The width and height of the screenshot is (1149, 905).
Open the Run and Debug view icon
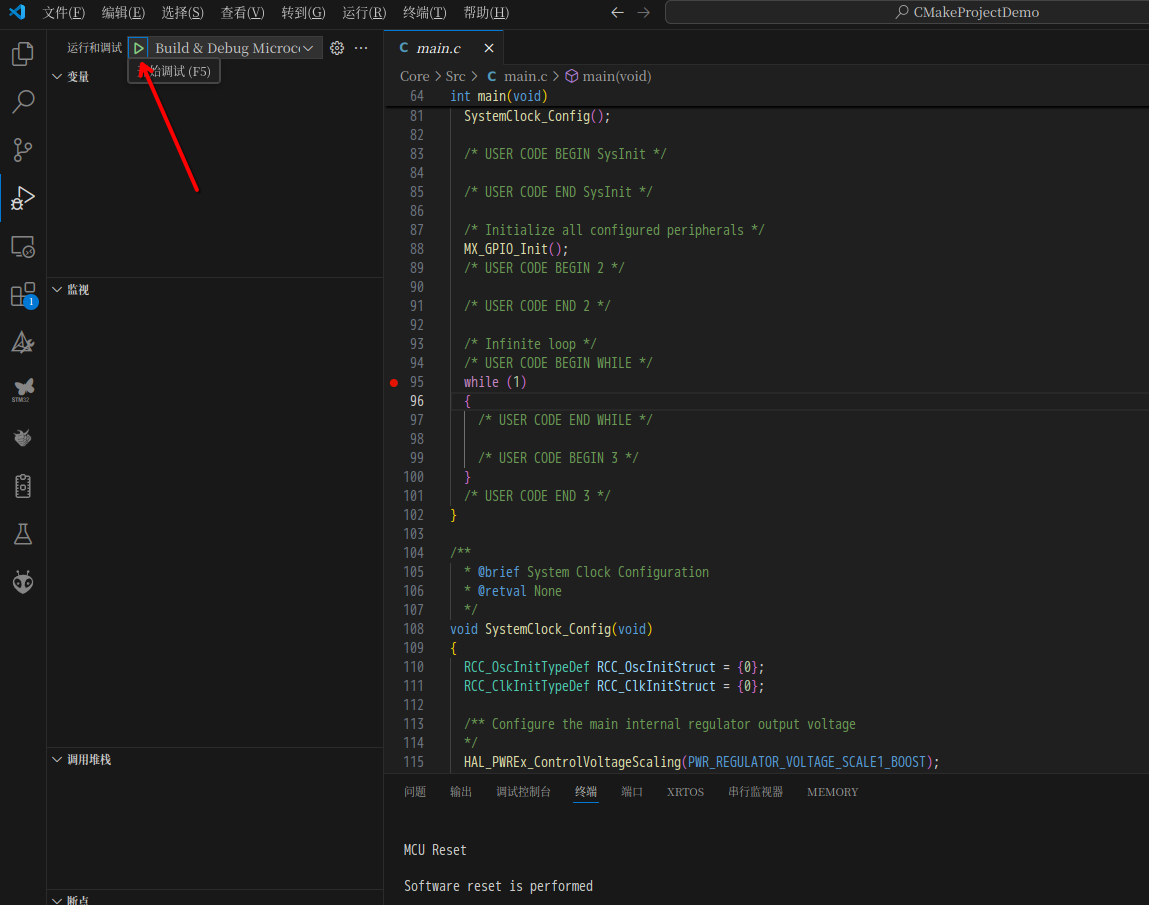click(23, 199)
